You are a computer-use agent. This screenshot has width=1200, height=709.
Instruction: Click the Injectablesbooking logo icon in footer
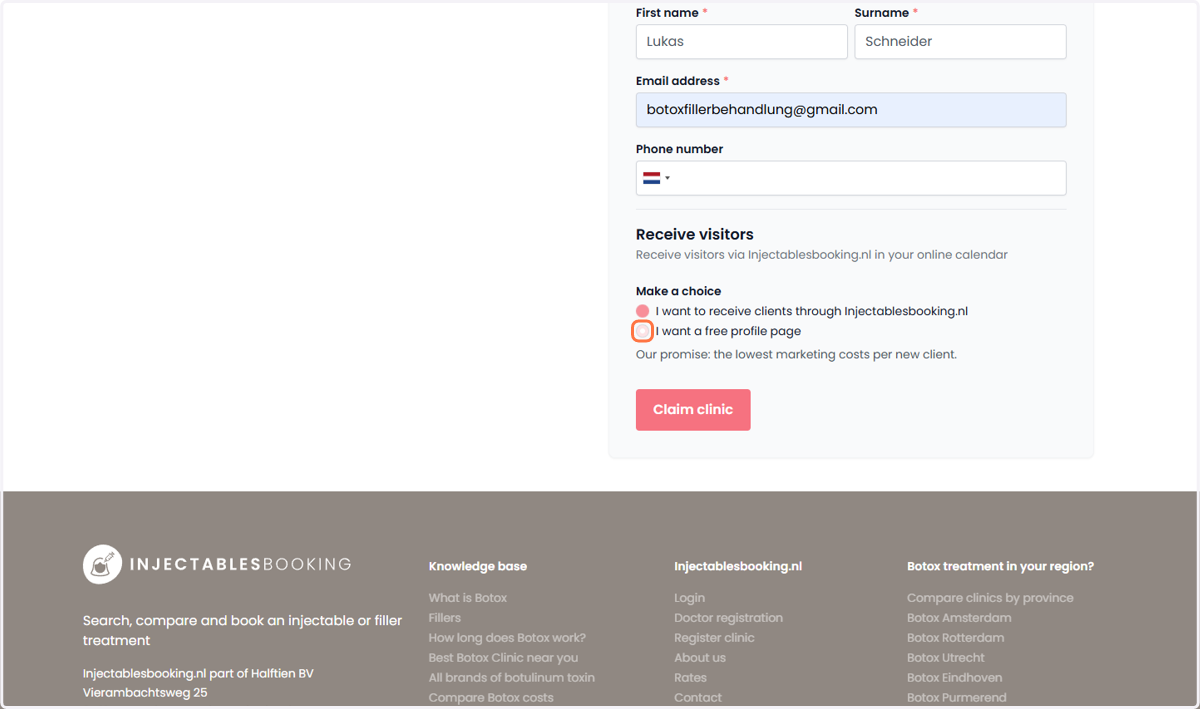point(102,564)
